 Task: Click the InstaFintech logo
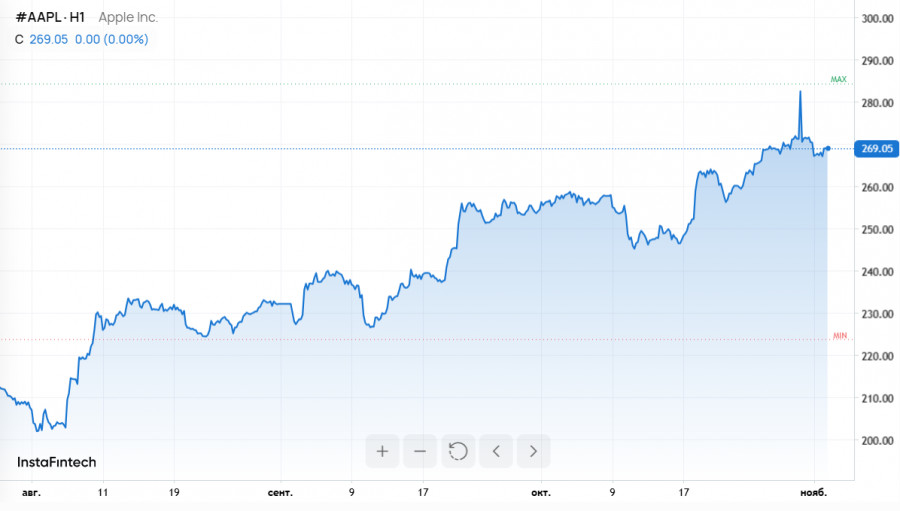coord(57,462)
